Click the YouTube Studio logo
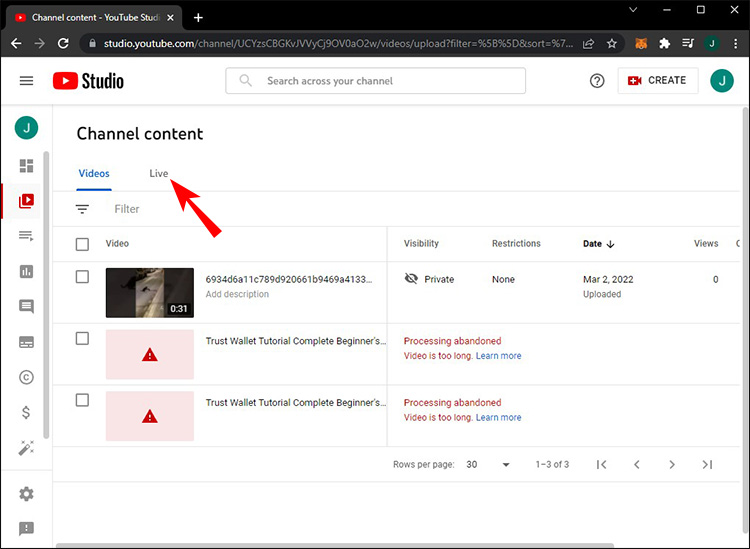 point(88,81)
